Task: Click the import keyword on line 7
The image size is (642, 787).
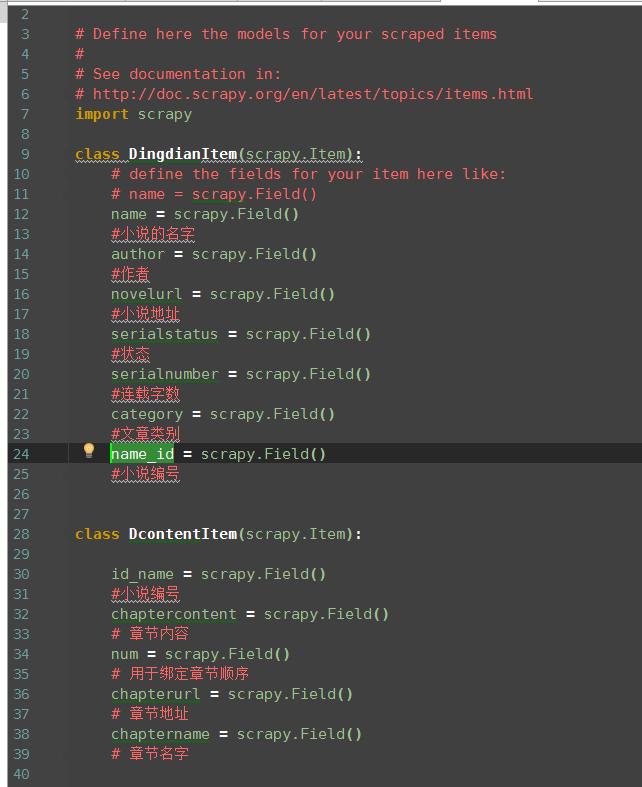Action: [102, 114]
